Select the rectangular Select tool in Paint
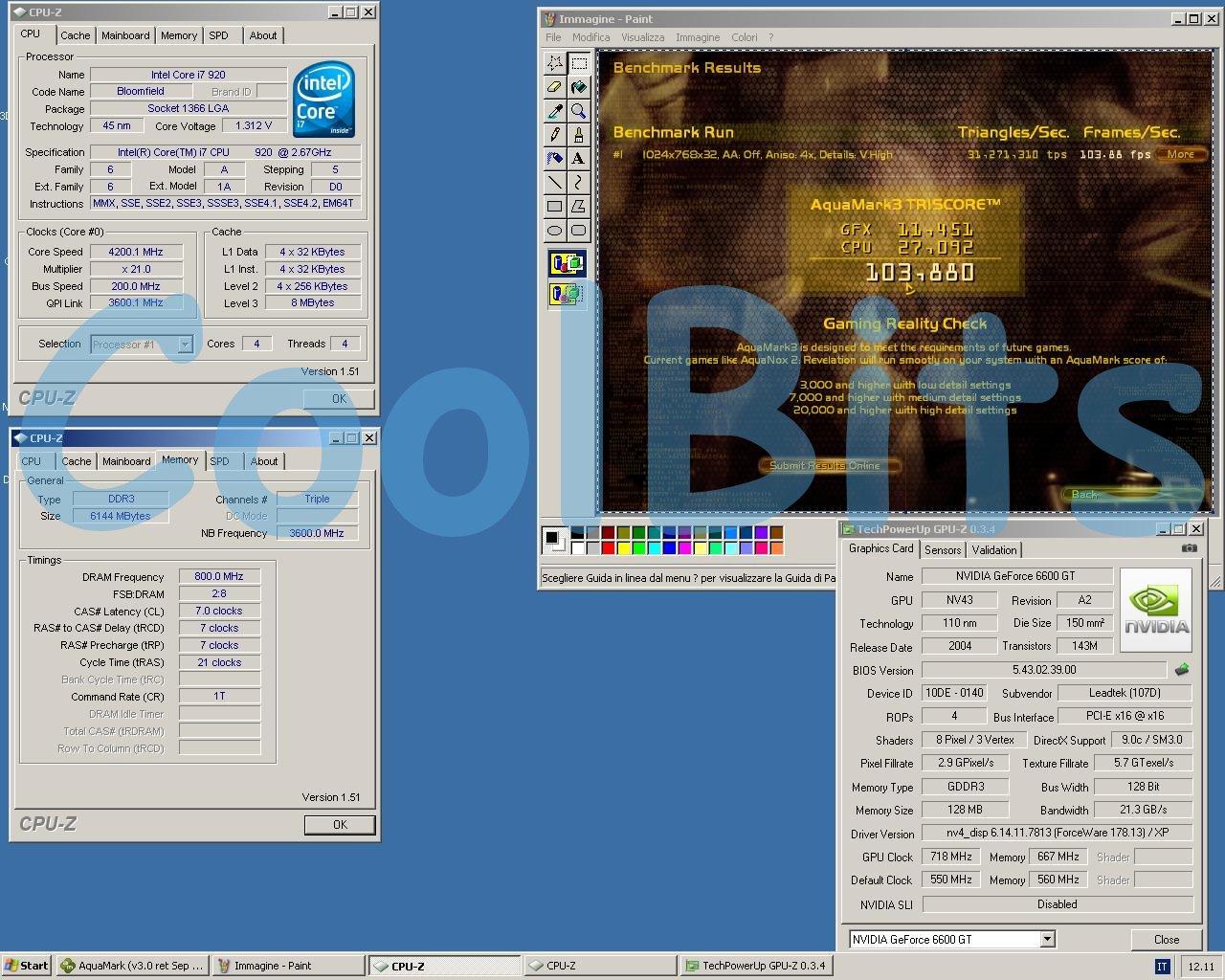The image size is (1225, 980). 579,63
